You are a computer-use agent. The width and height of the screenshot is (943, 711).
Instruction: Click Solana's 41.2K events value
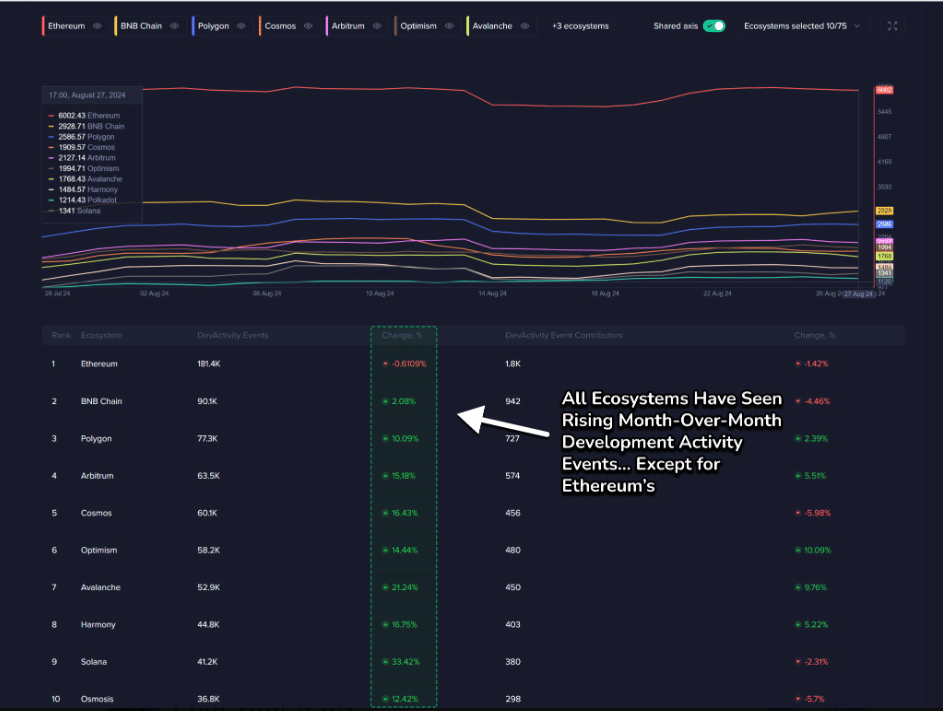click(x=207, y=662)
